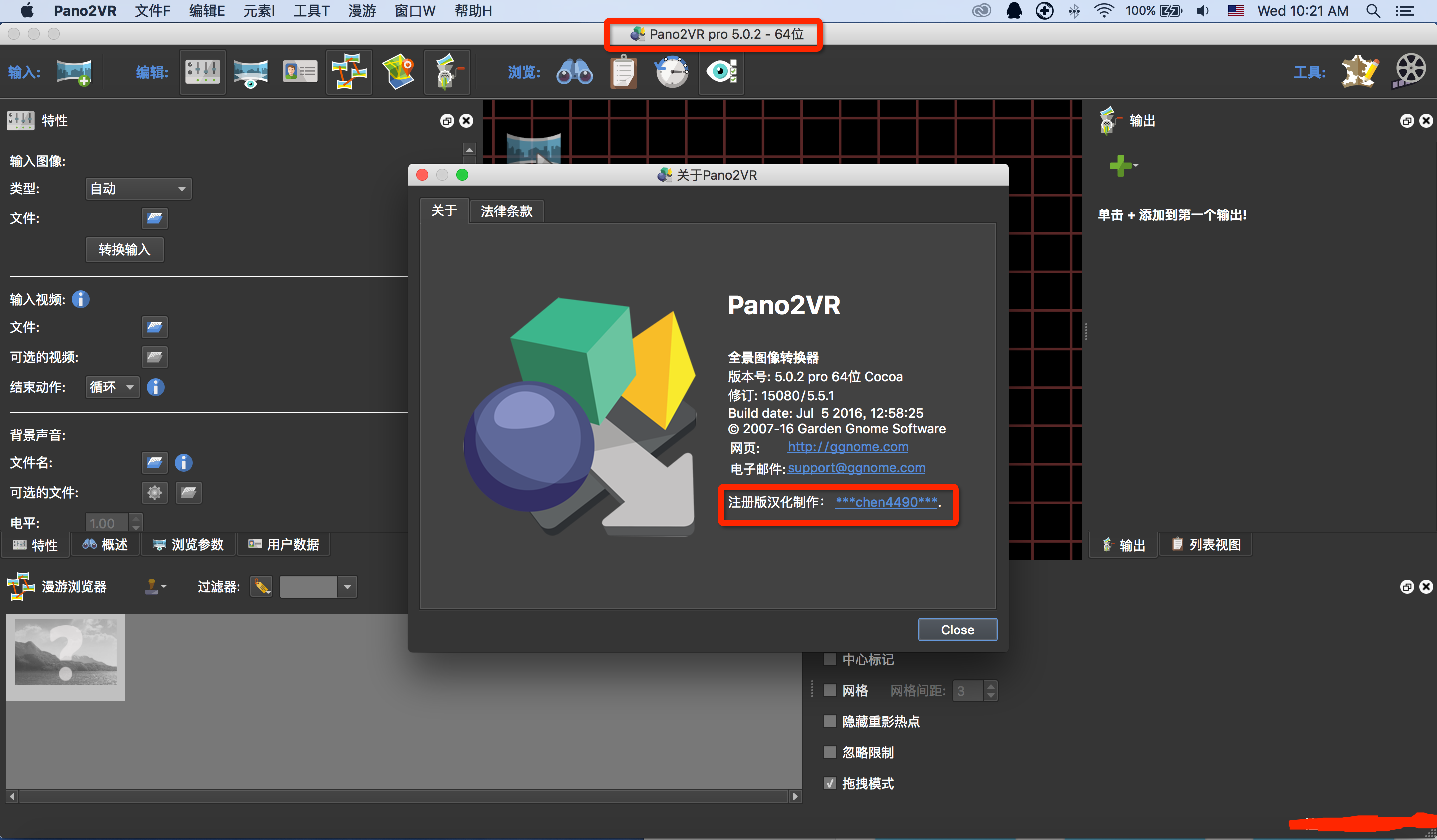This screenshot has height=840, width=1437.
Task: Open the 类型 自动 dropdown
Action: (x=139, y=189)
